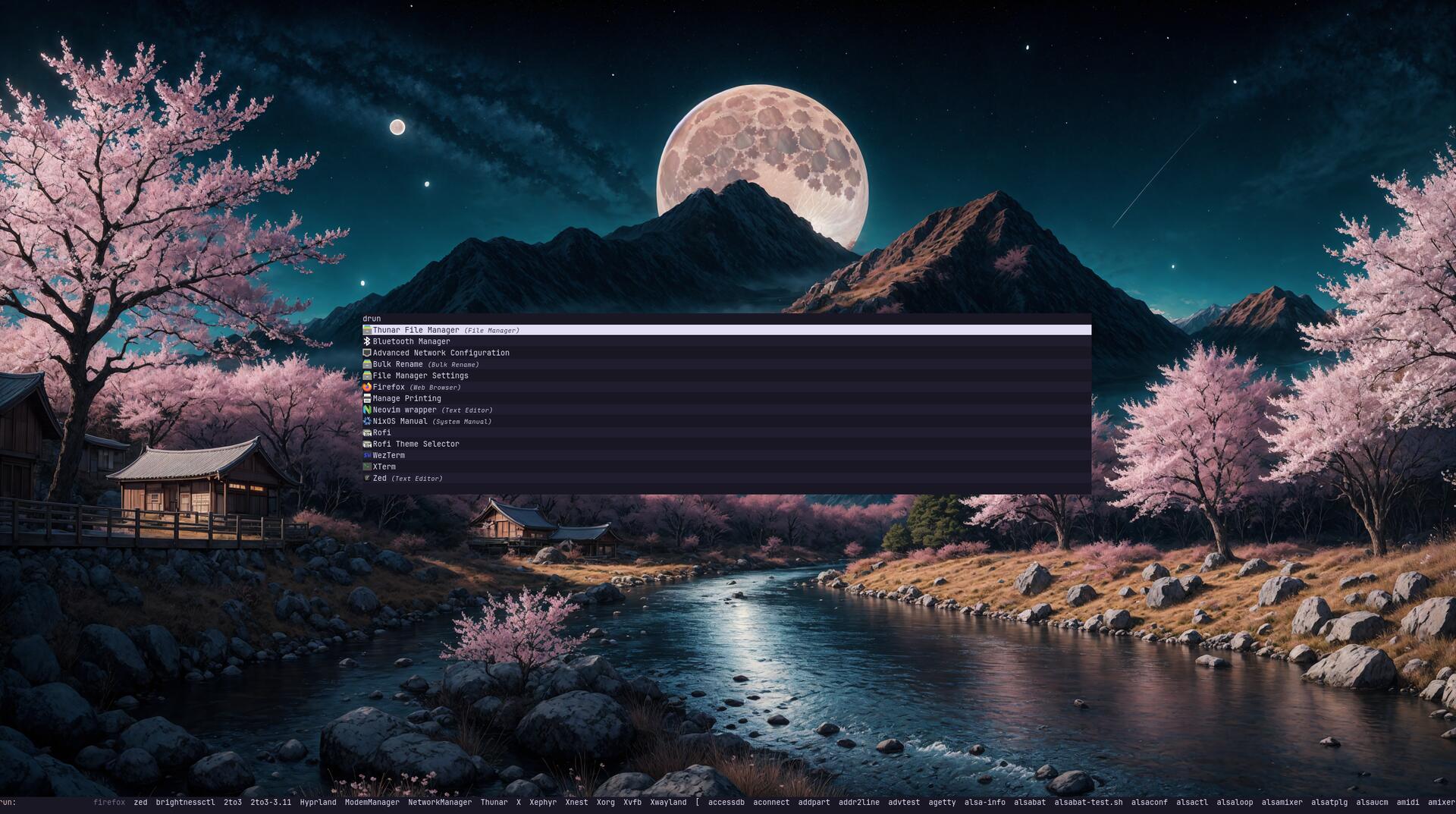
Task: Select alsa-info in the run bar
Action: 985,802
